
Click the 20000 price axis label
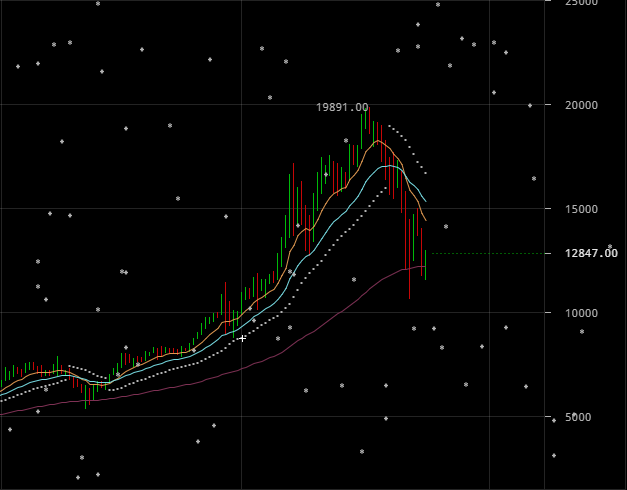pos(581,105)
